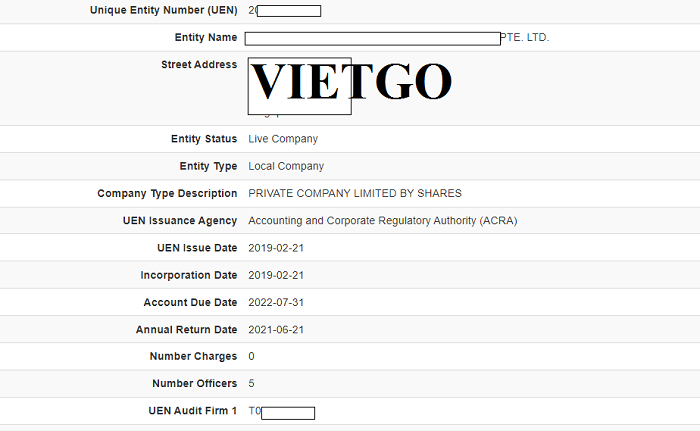Click the VIETGO watermark logo
Image resolution: width=700 pixels, height=431 pixels.
point(351,81)
